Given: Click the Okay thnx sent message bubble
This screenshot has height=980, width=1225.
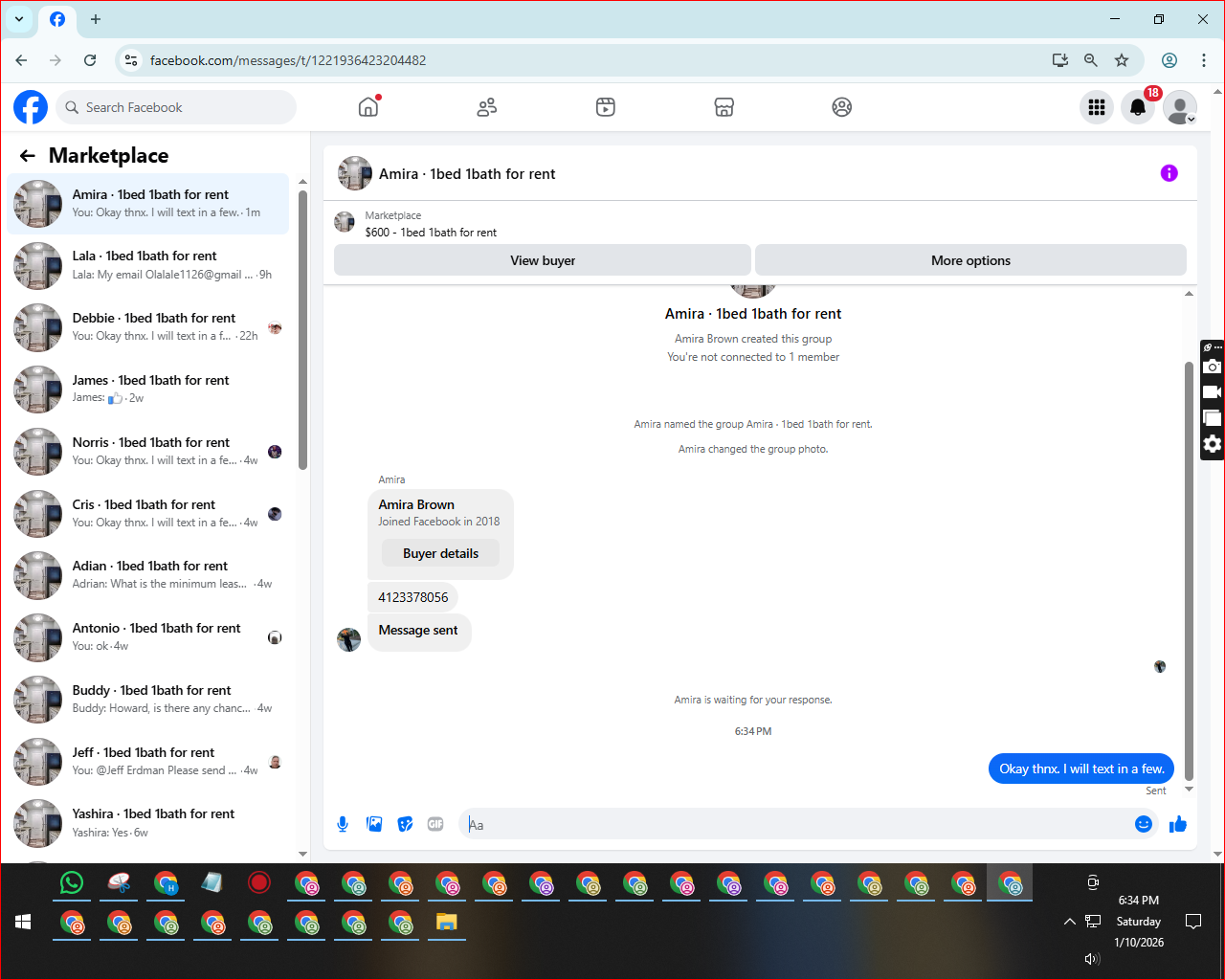Looking at the screenshot, I should pos(1081,768).
